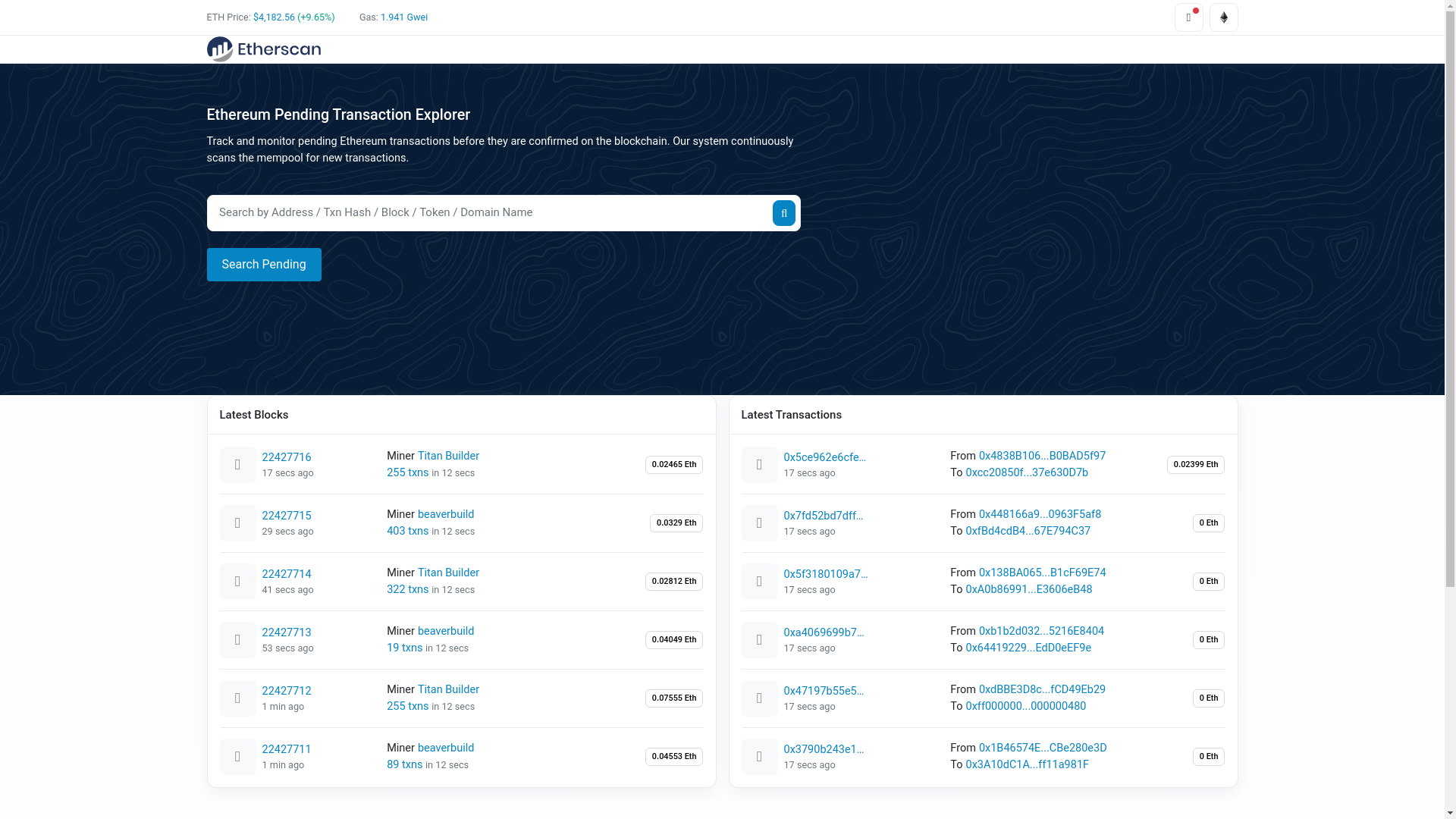The image size is (1456, 819).
Task: Open sender address 0x138BA065...B1cF69E74
Action: [1041, 573]
